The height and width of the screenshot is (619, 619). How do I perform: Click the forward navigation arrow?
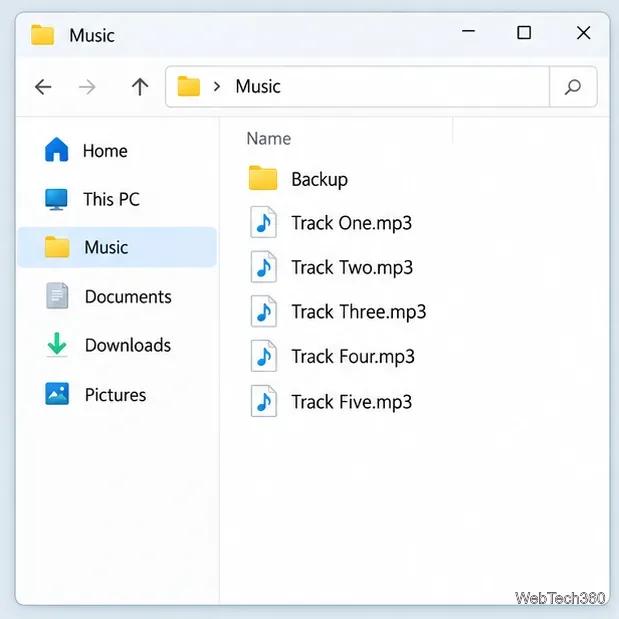(x=87, y=87)
